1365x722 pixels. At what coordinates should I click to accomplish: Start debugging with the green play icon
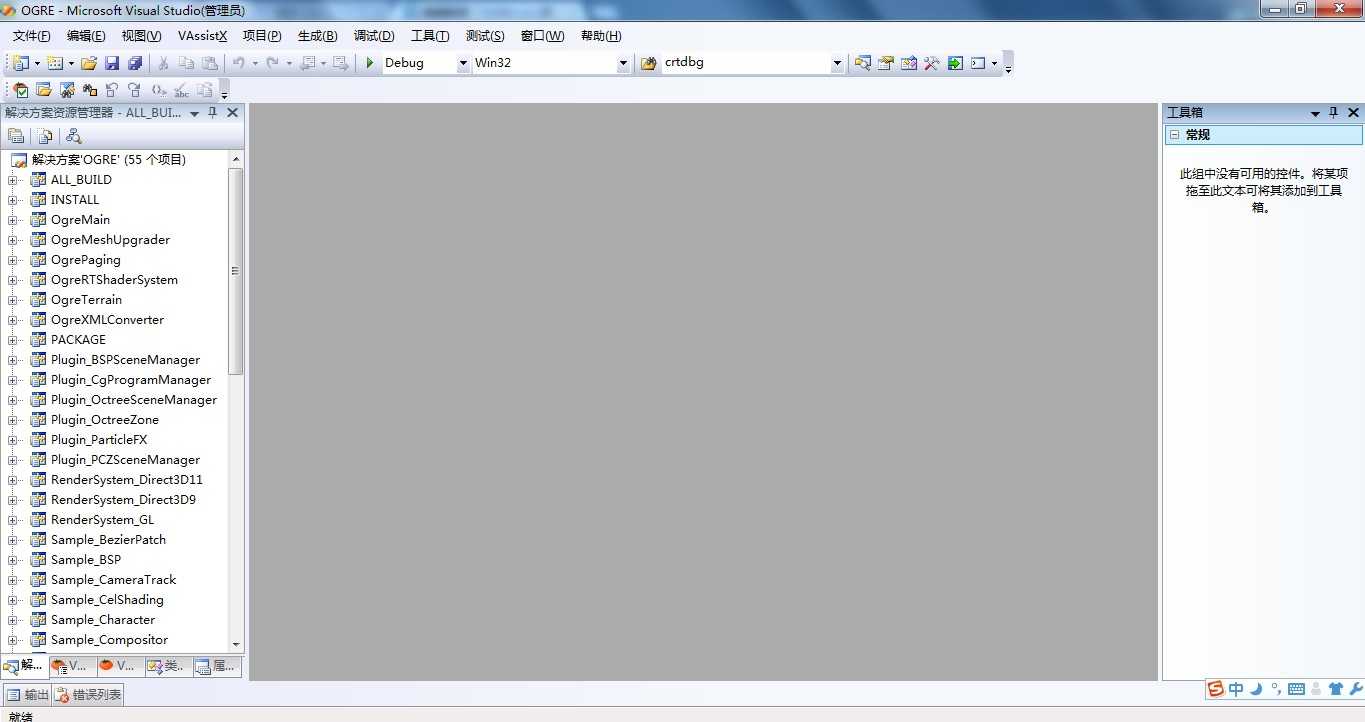pyautogui.click(x=370, y=63)
